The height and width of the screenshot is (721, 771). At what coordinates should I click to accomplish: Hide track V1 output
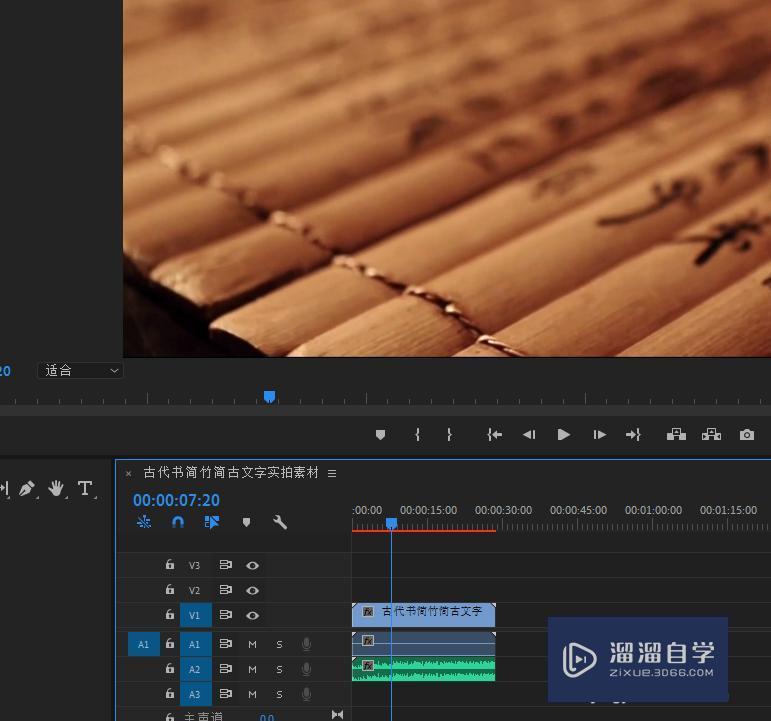[252, 615]
